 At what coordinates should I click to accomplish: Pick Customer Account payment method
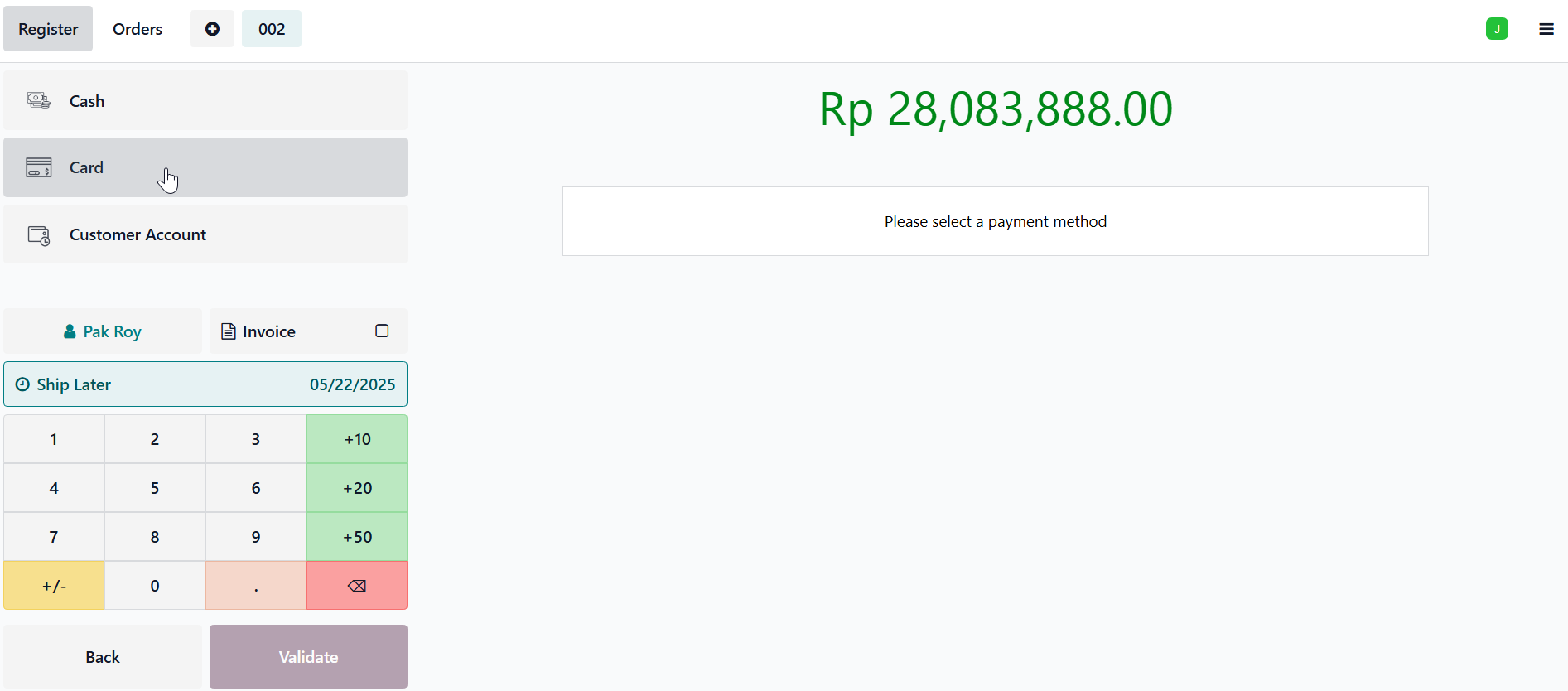205,234
